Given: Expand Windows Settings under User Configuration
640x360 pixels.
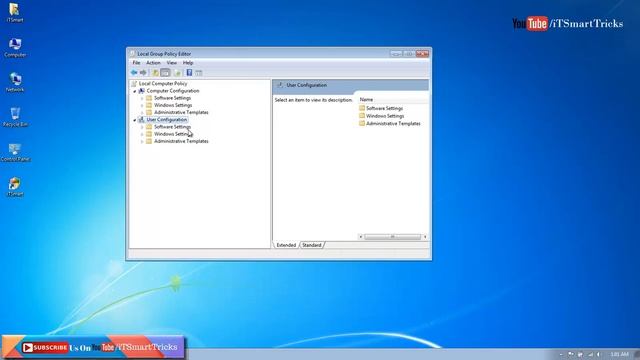Looking at the screenshot, I should pos(142,134).
